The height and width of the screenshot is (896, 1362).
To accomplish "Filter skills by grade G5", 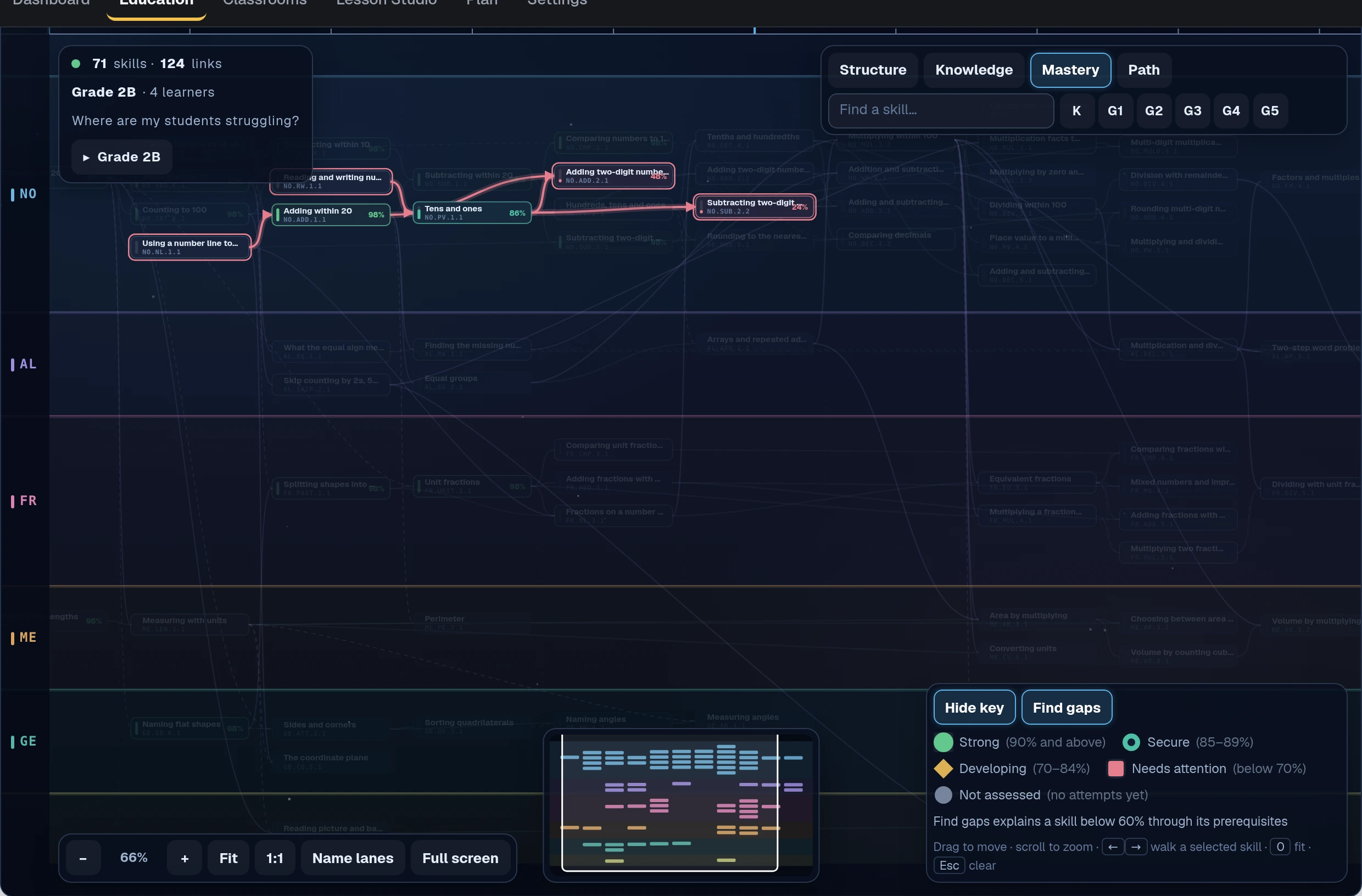I will pyautogui.click(x=1269, y=110).
